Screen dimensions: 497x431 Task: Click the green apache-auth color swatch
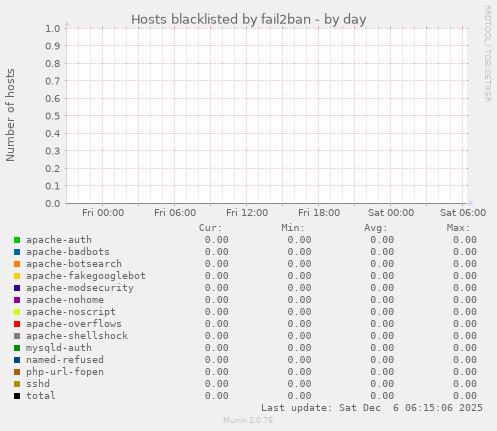[17, 240]
